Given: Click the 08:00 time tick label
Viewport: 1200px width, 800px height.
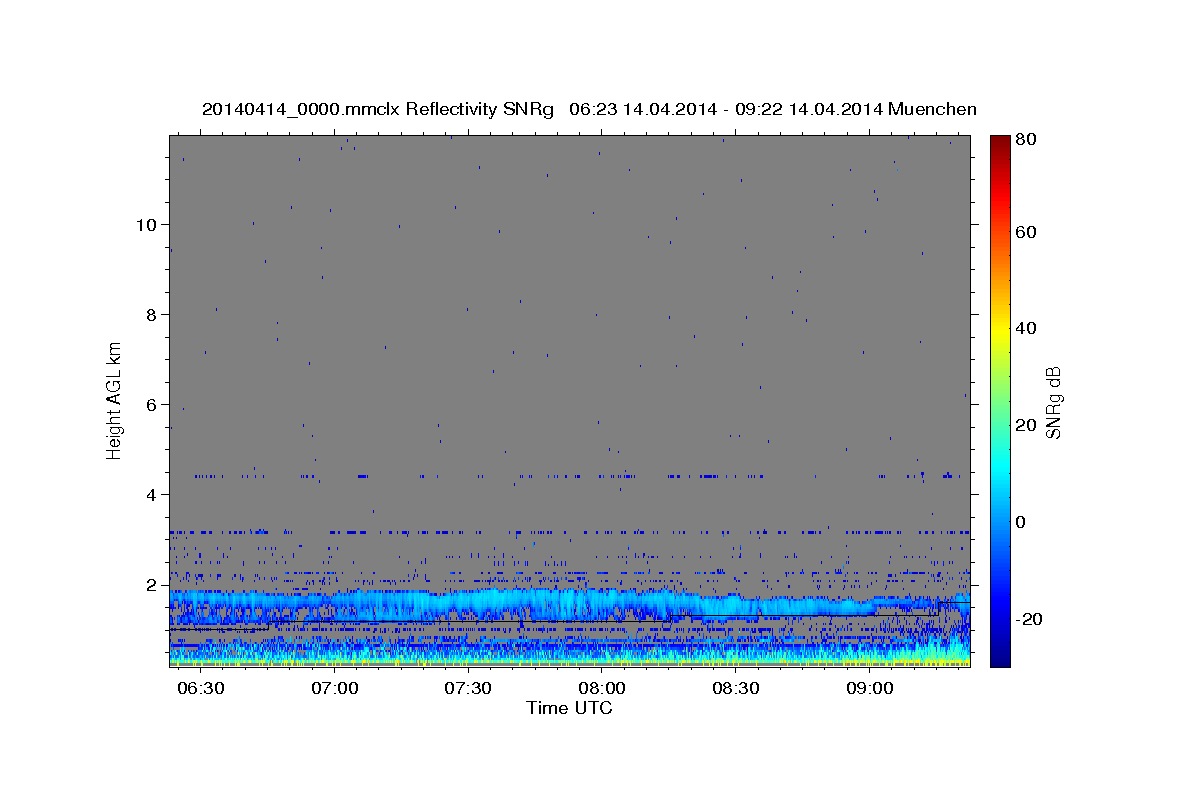Looking at the screenshot, I should coord(602,689).
